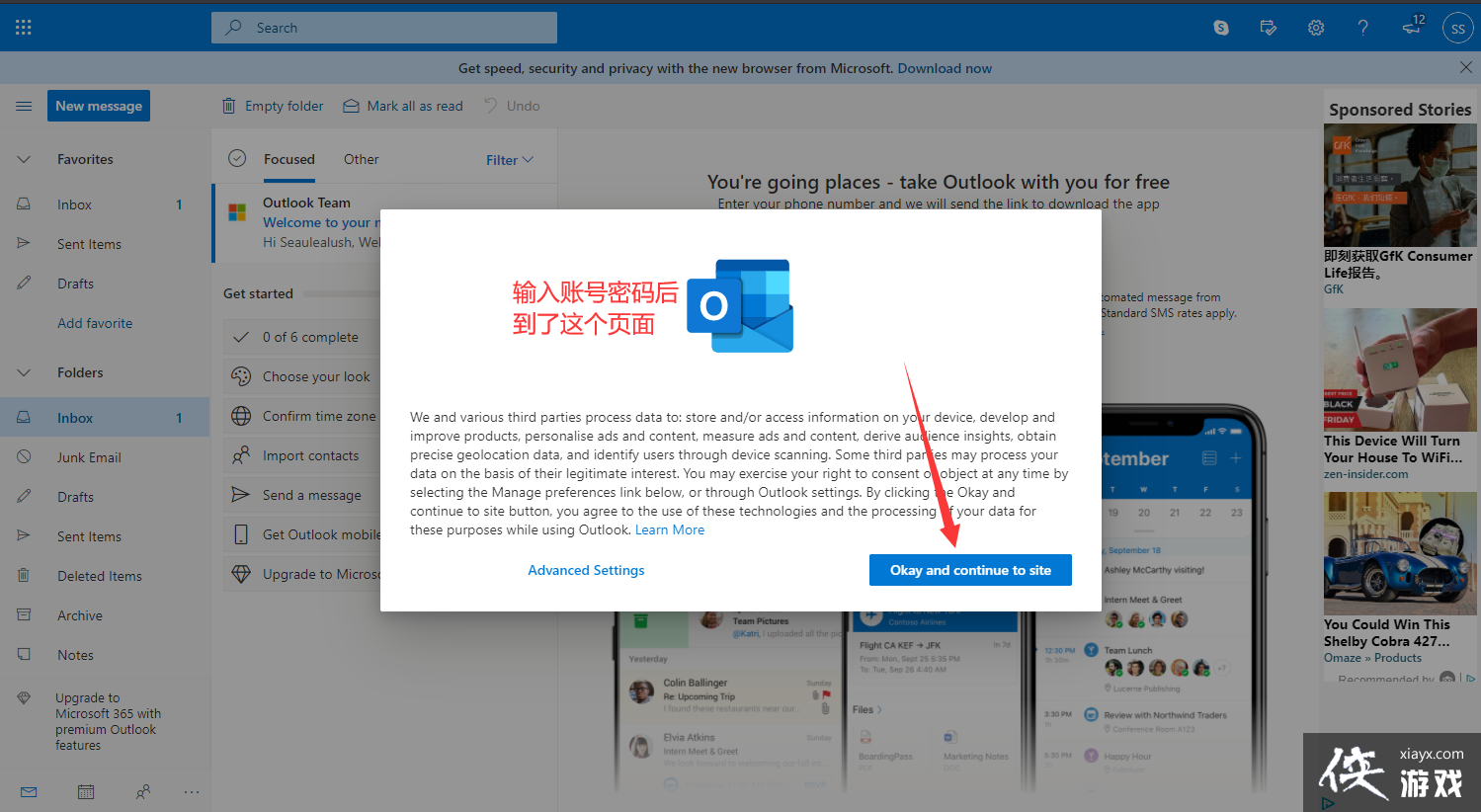Click Import contacts item
This screenshot has height=812, width=1481.
[x=302, y=455]
